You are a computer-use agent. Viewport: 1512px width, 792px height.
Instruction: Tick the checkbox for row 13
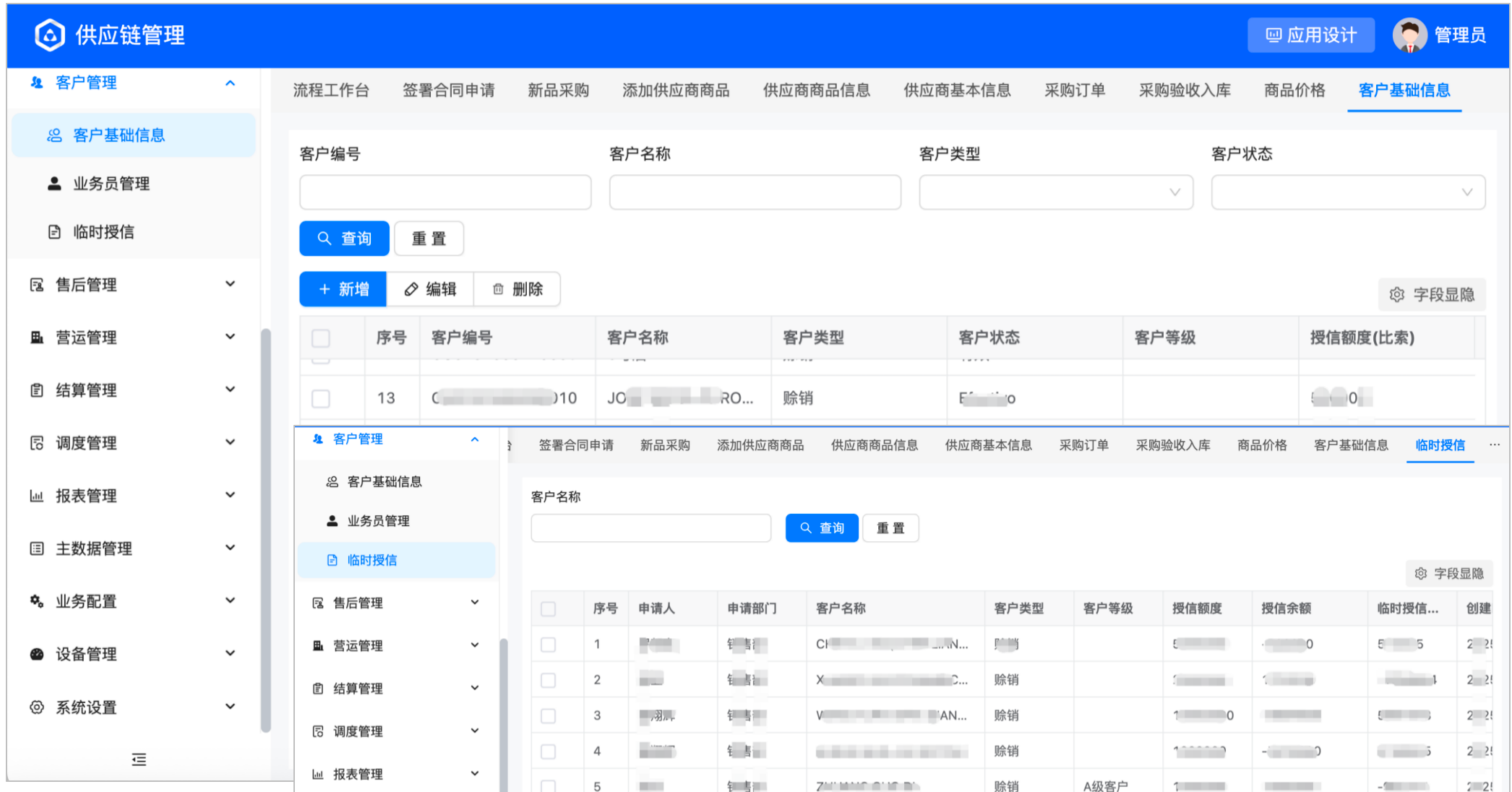point(320,398)
